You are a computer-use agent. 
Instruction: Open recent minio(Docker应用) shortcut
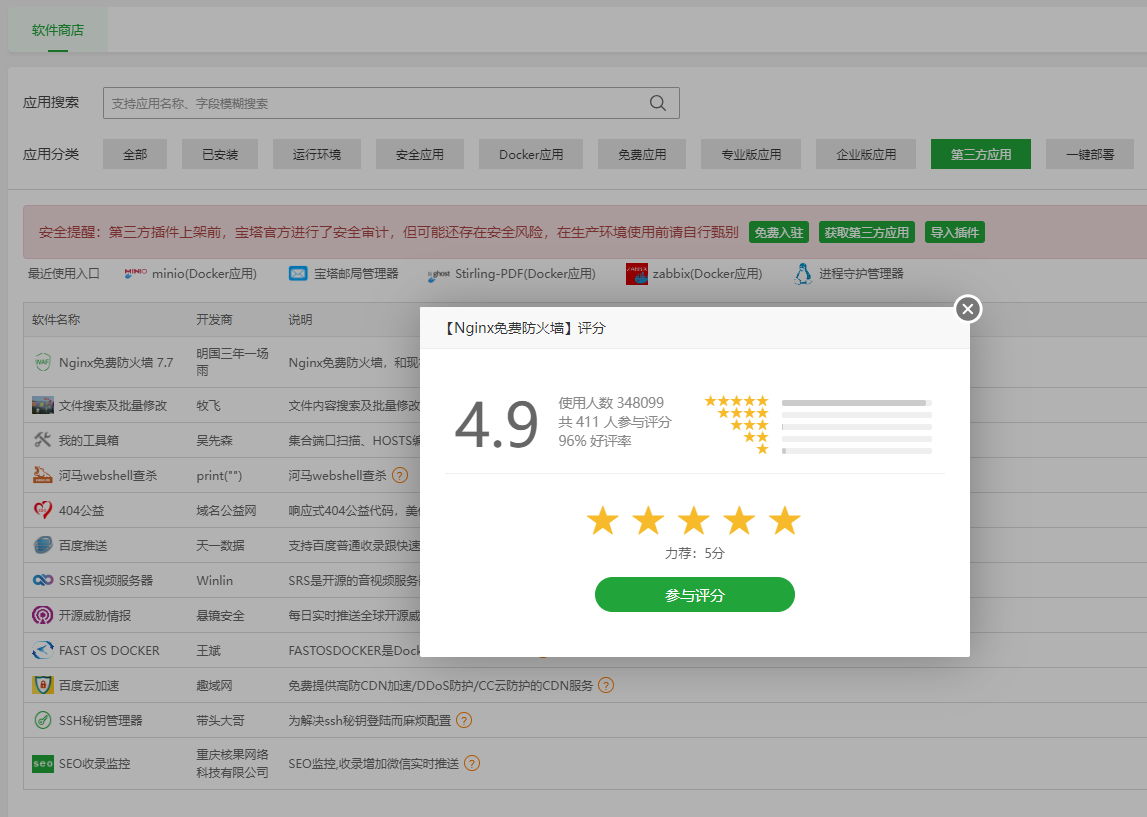[190, 274]
